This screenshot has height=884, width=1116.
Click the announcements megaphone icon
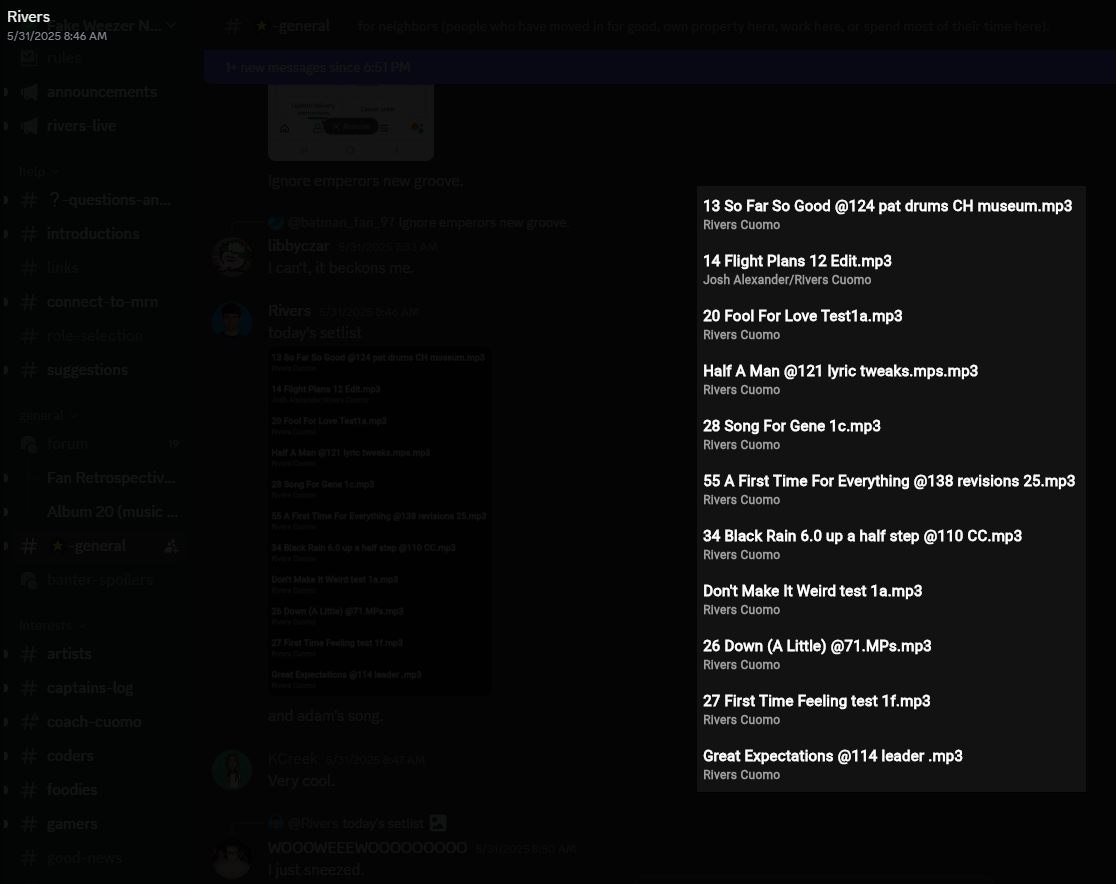click(x=29, y=92)
